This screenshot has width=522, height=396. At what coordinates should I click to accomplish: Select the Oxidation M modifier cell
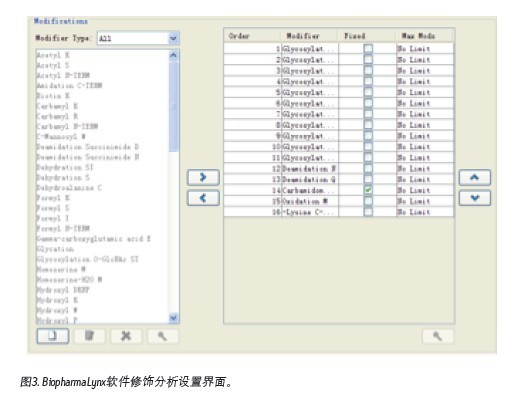[x=310, y=201]
